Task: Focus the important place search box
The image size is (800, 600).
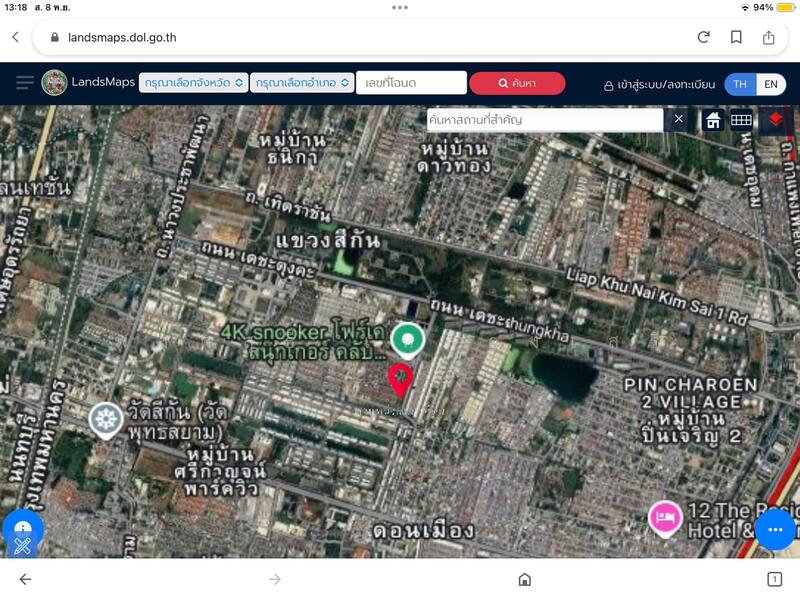Action: [544, 120]
